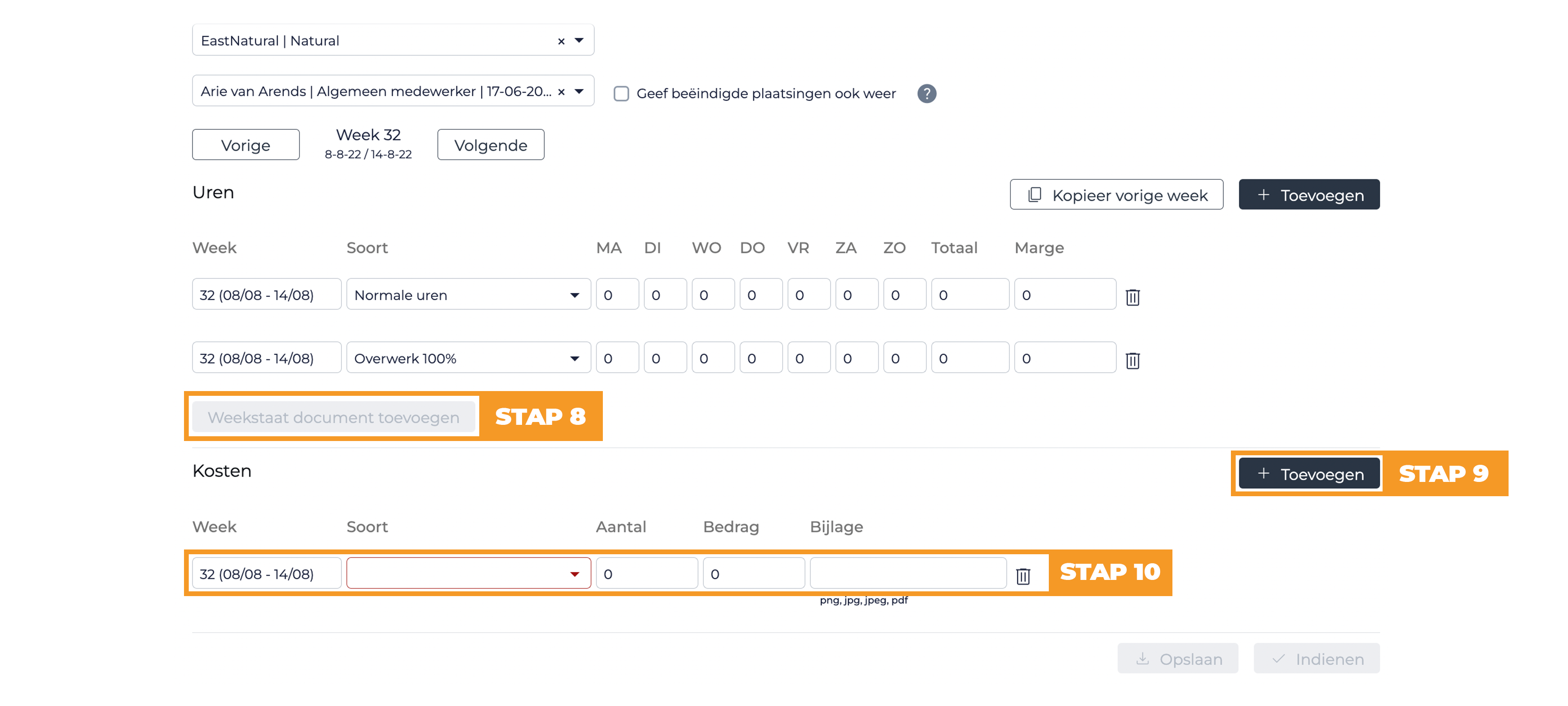Delete the Overwerk 100% row with trash icon
Image resolution: width=1568 pixels, height=706 pixels.
pyautogui.click(x=1132, y=360)
